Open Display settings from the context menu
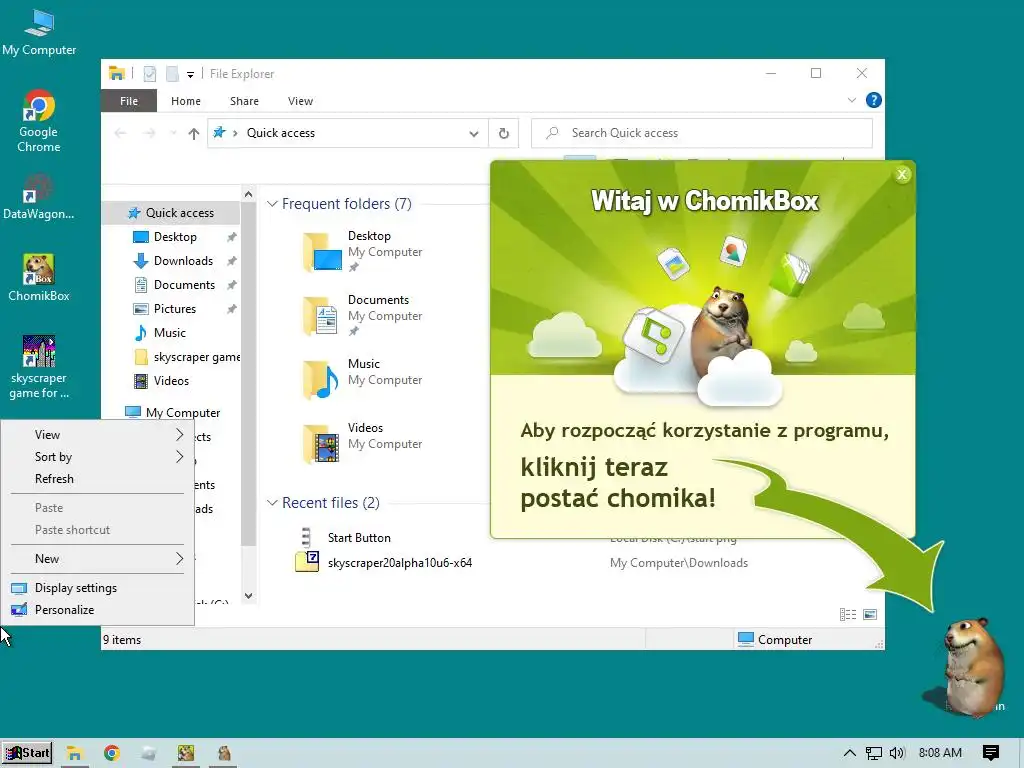1024x768 pixels. [98, 588]
